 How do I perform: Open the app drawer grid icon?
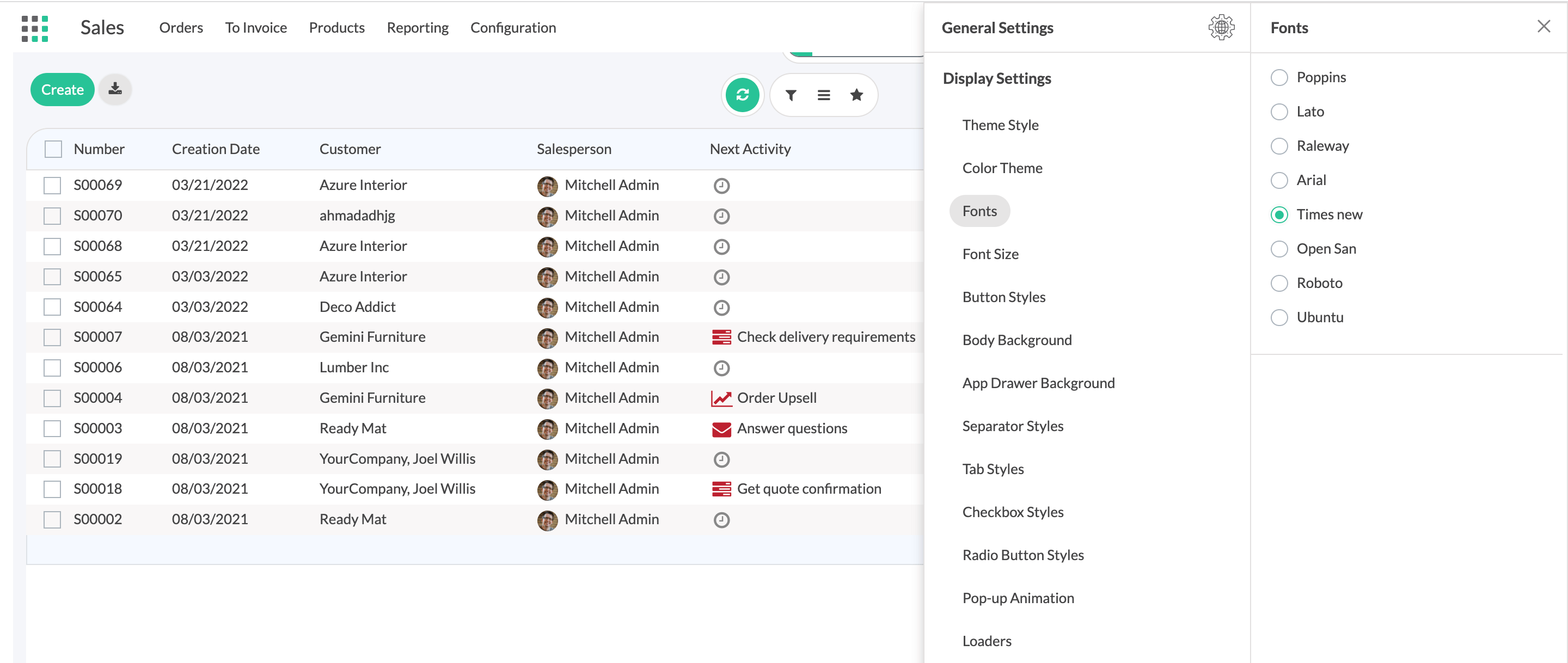coord(35,28)
